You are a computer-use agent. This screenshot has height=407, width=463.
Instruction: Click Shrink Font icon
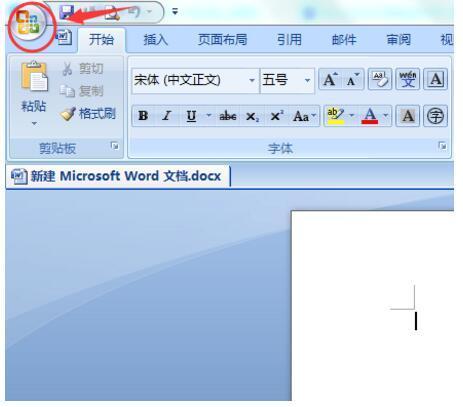[352, 80]
